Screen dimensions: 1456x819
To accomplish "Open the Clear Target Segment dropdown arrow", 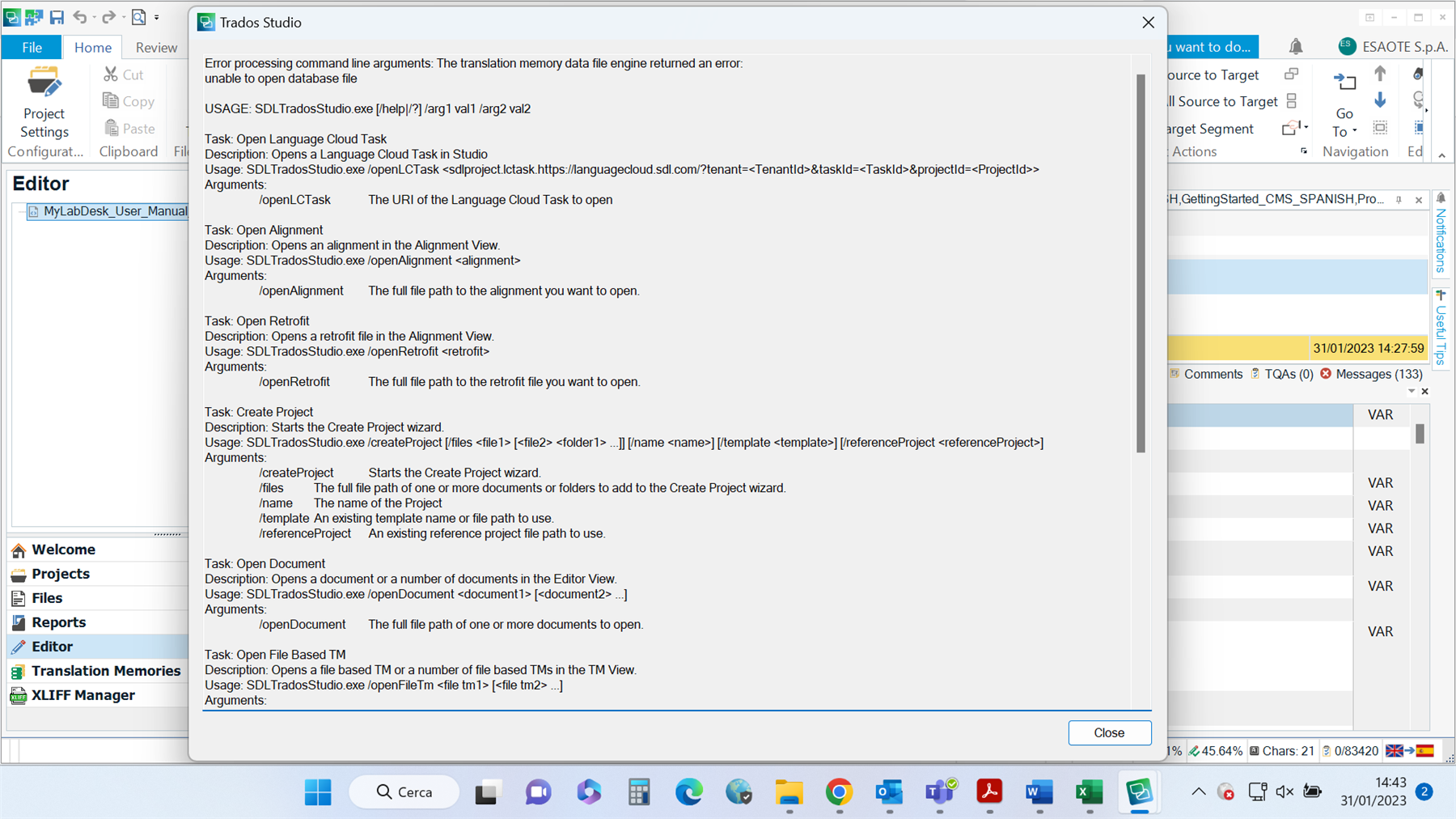I will click(1305, 127).
